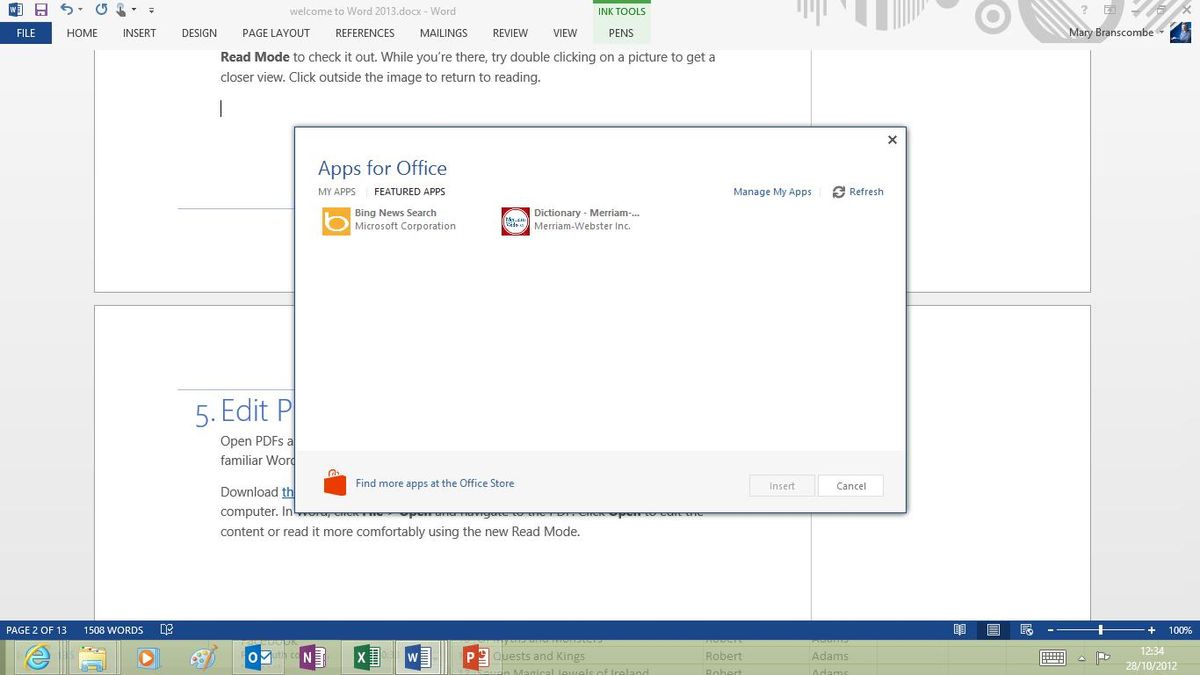The width and height of the screenshot is (1200, 675).
Task: Show the touch keyboard from the system tray
Action: click(1053, 658)
